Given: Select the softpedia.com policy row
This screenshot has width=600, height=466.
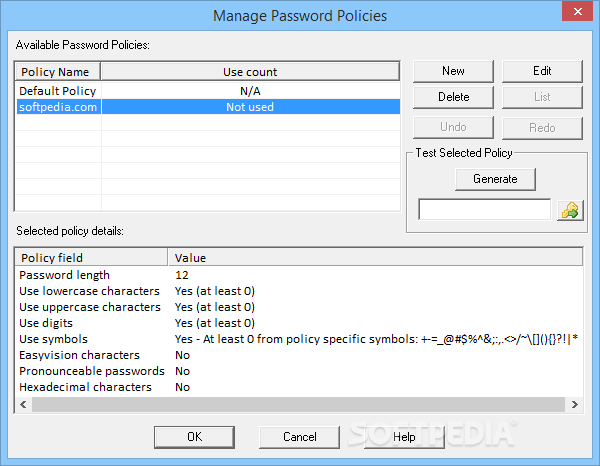Looking at the screenshot, I should point(207,107).
